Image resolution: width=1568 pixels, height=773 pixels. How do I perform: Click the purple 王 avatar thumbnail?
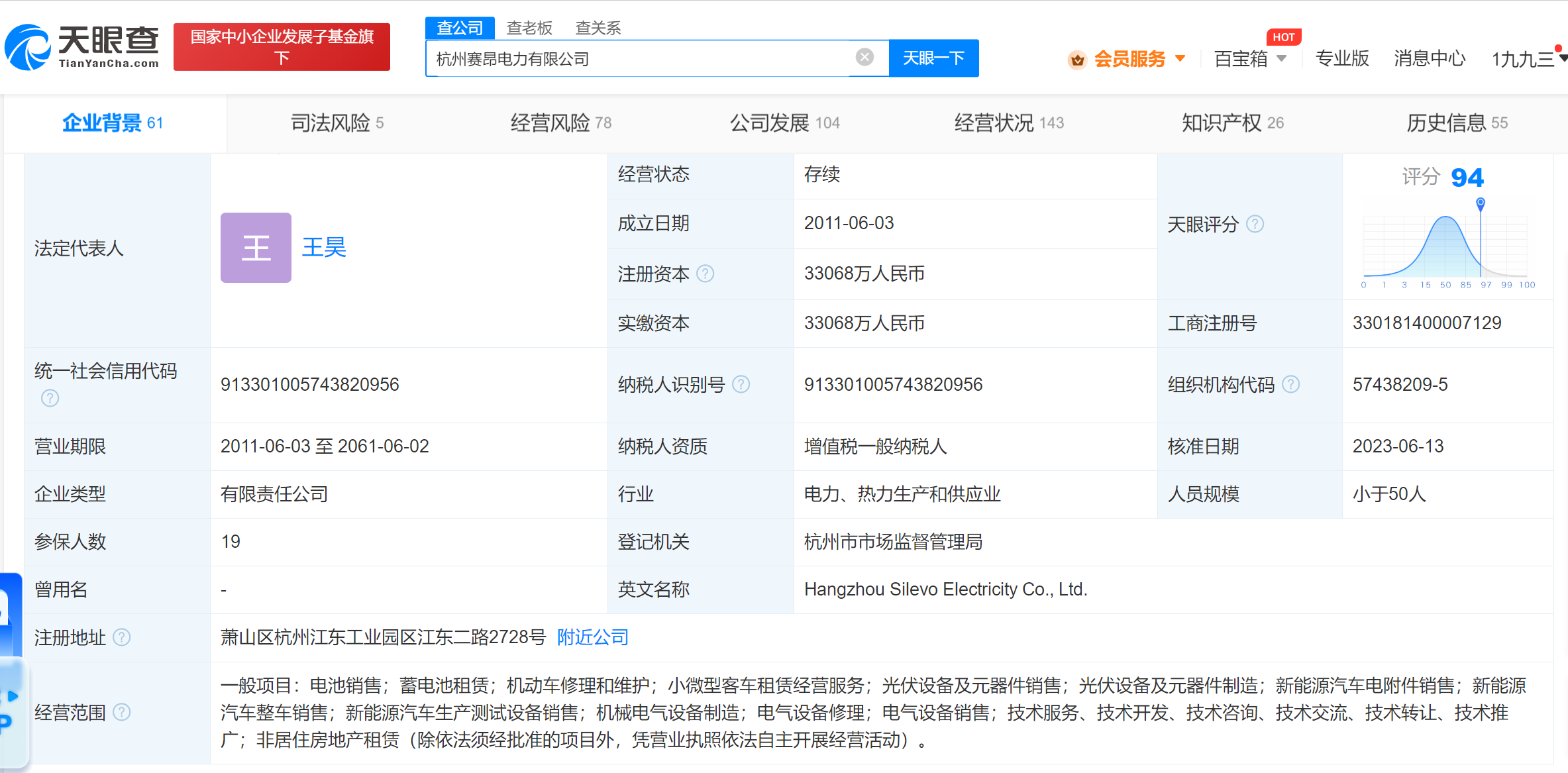256,248
